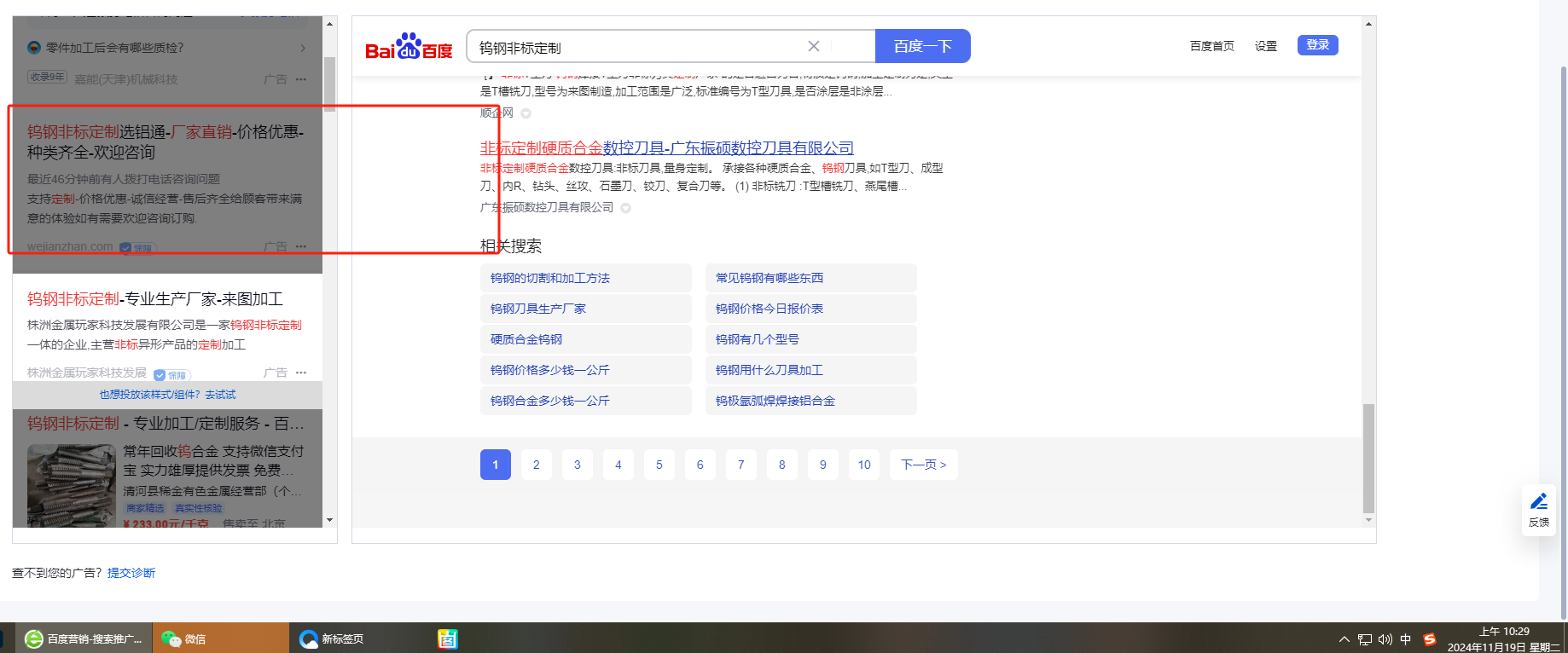1568x653 pixels.
Task: Expand the 零件加工后会有哪些质检 item arrow
Action: pyautogui.click(x=303, y=48)
